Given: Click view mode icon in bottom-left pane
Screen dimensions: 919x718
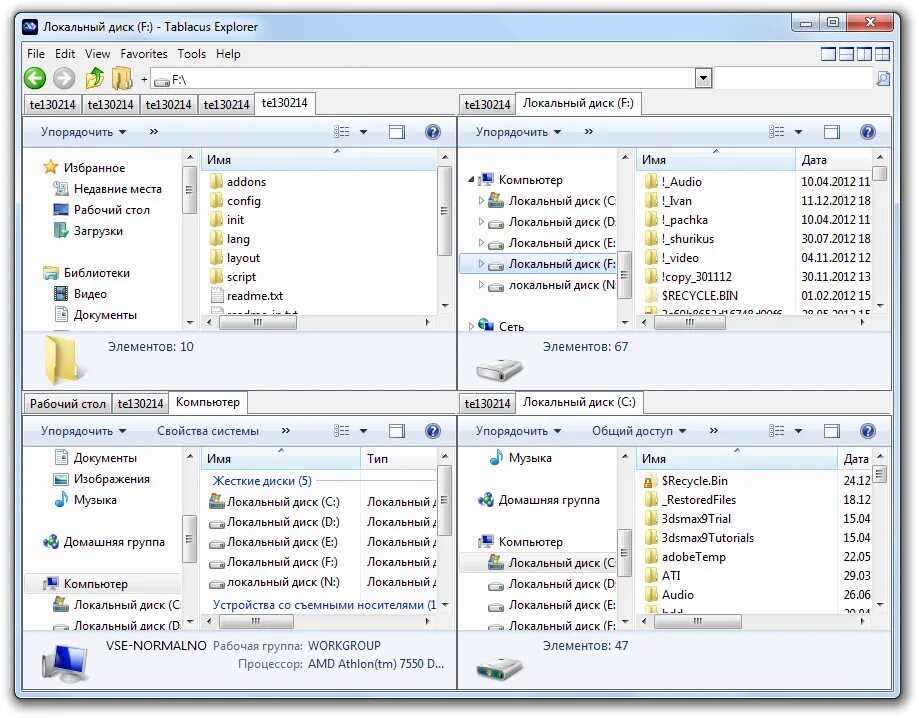Looking at the screenshot, I should click(x=342, y=431).
